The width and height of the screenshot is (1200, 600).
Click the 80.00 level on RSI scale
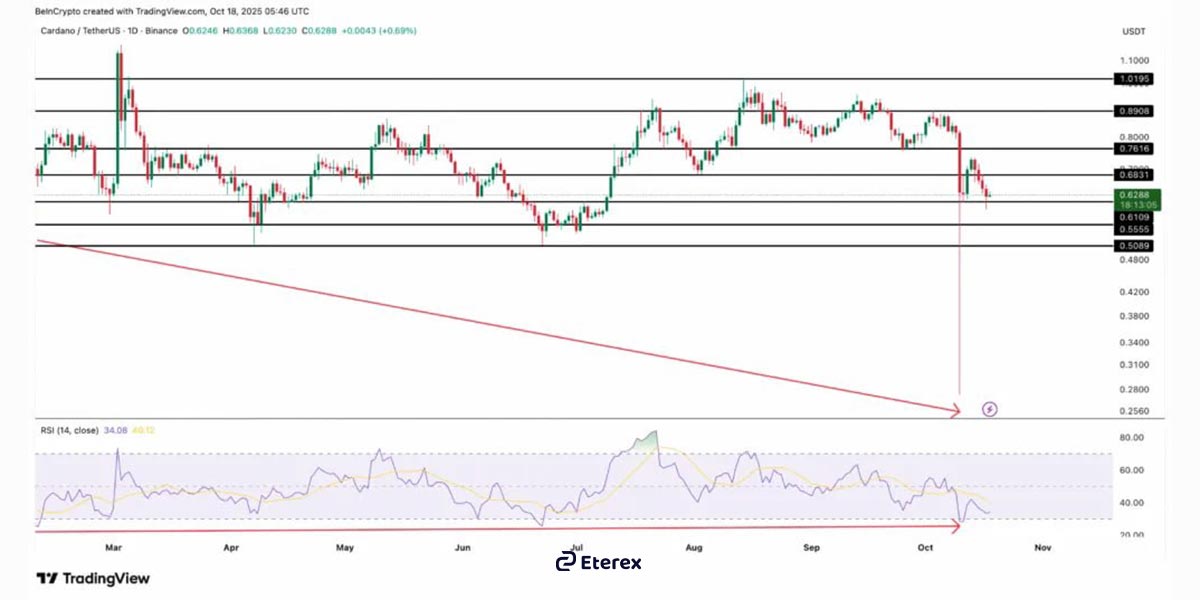1132,438
